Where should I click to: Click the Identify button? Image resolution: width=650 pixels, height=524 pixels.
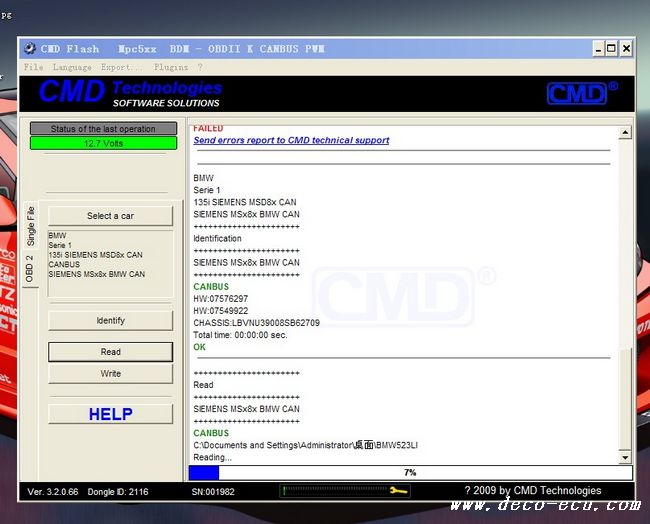(110, 320)
